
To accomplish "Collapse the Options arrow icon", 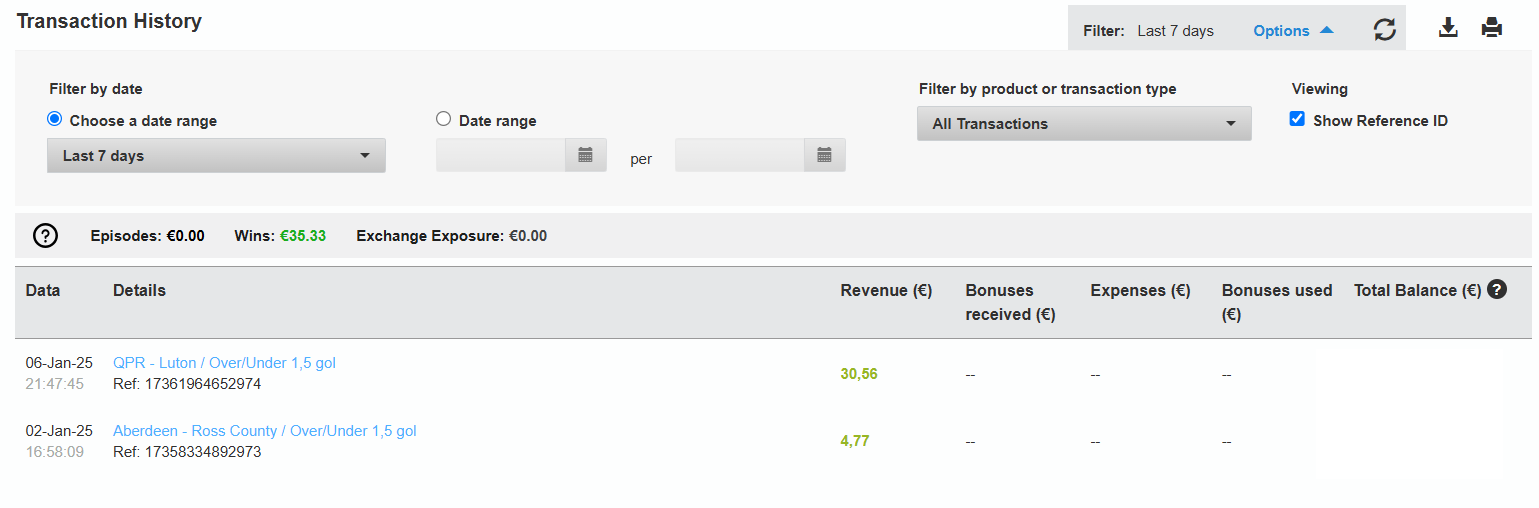I will (x=1327, y=30).
